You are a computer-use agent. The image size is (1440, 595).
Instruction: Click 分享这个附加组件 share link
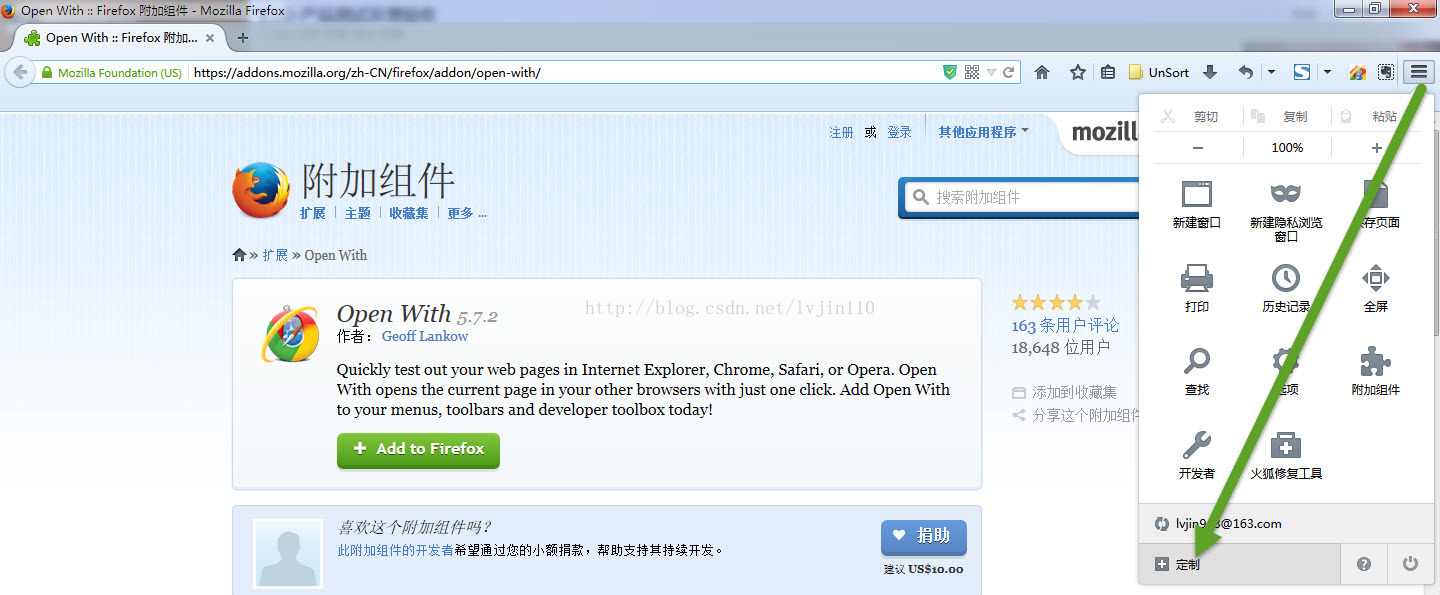click(1076, 415)
